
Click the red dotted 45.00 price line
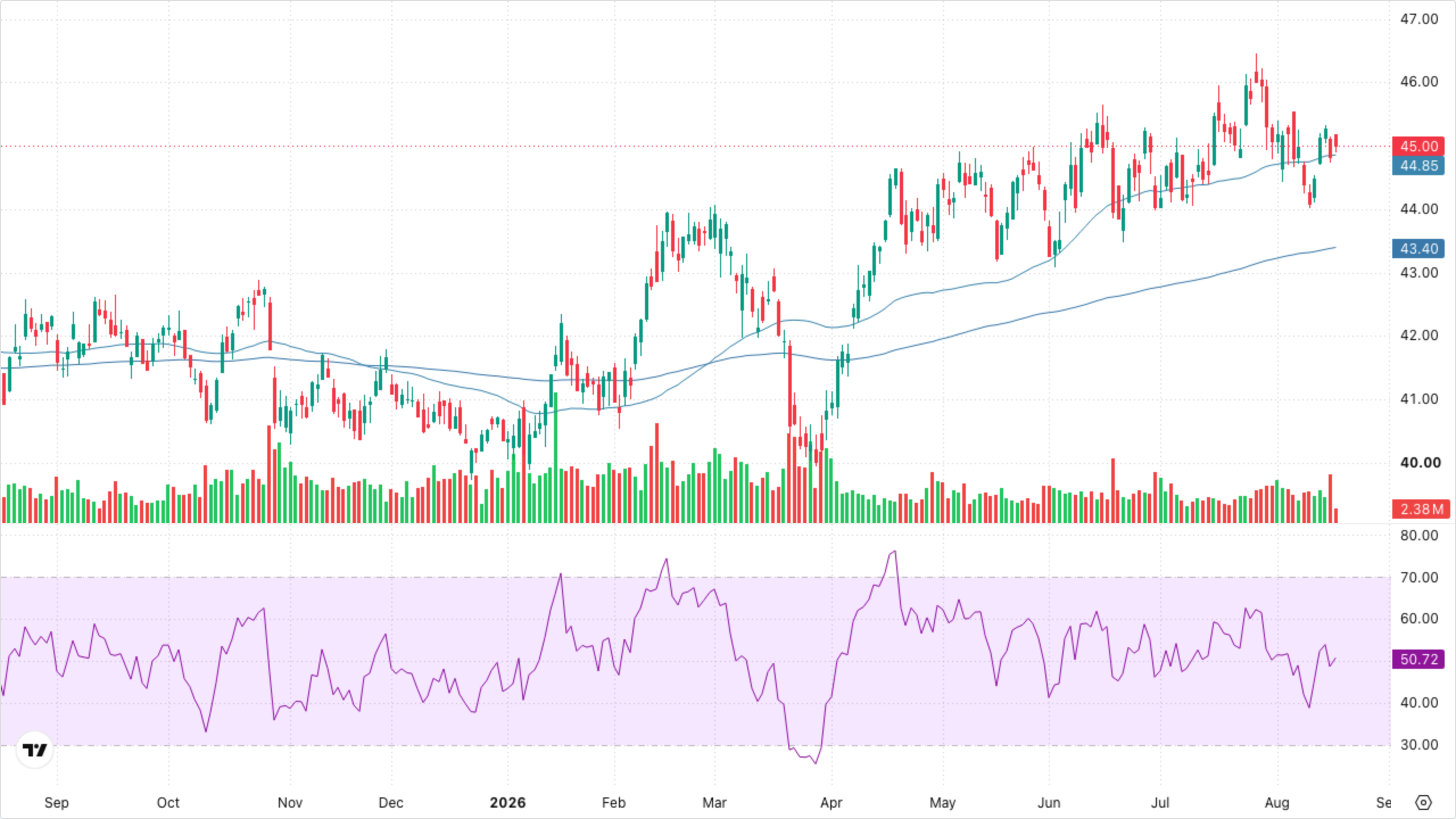pyautogui.click(x=694, y=146)
